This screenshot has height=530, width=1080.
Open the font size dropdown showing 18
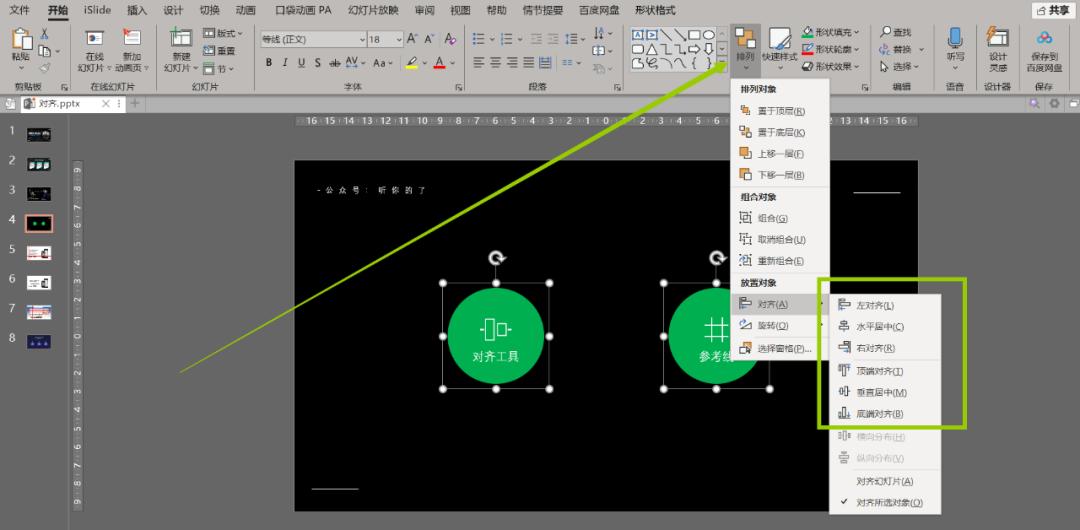400,40
